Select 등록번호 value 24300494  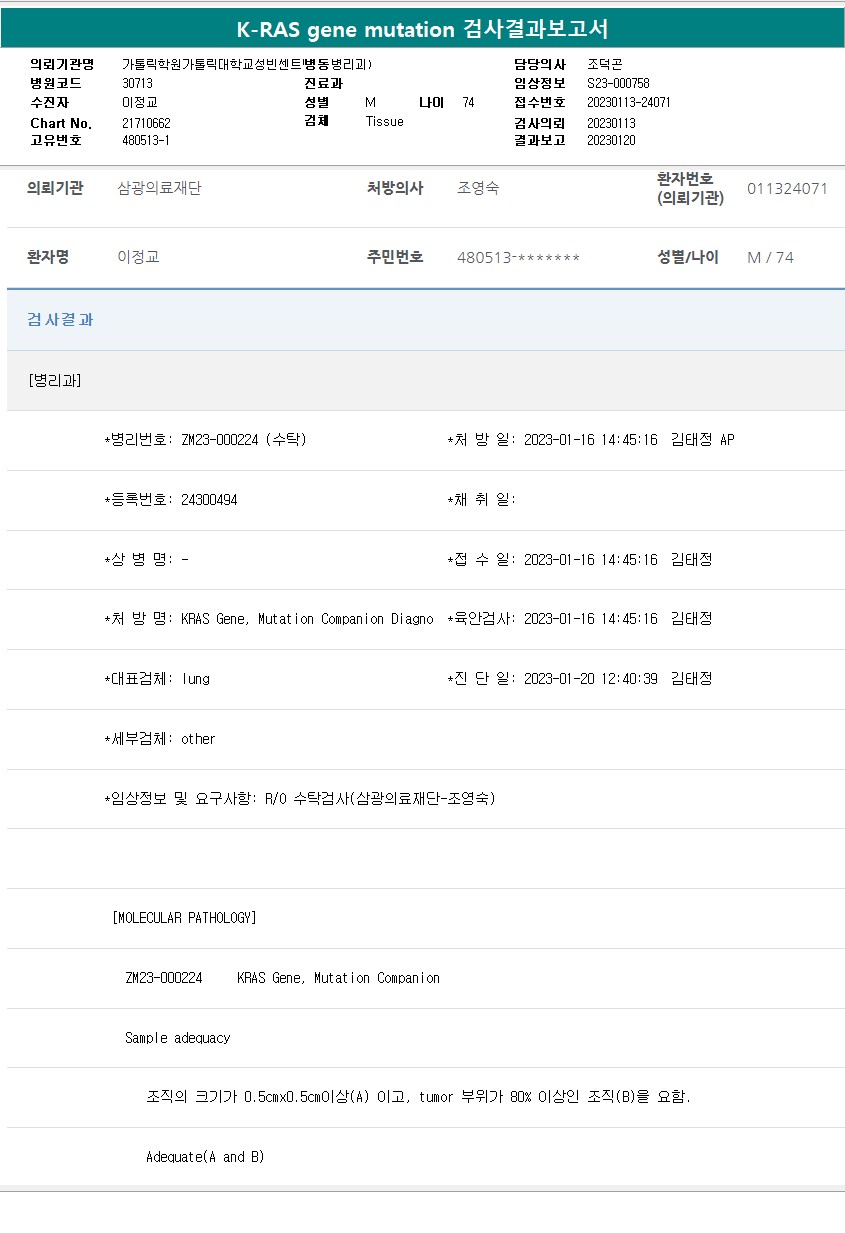[x=209, y=500]
